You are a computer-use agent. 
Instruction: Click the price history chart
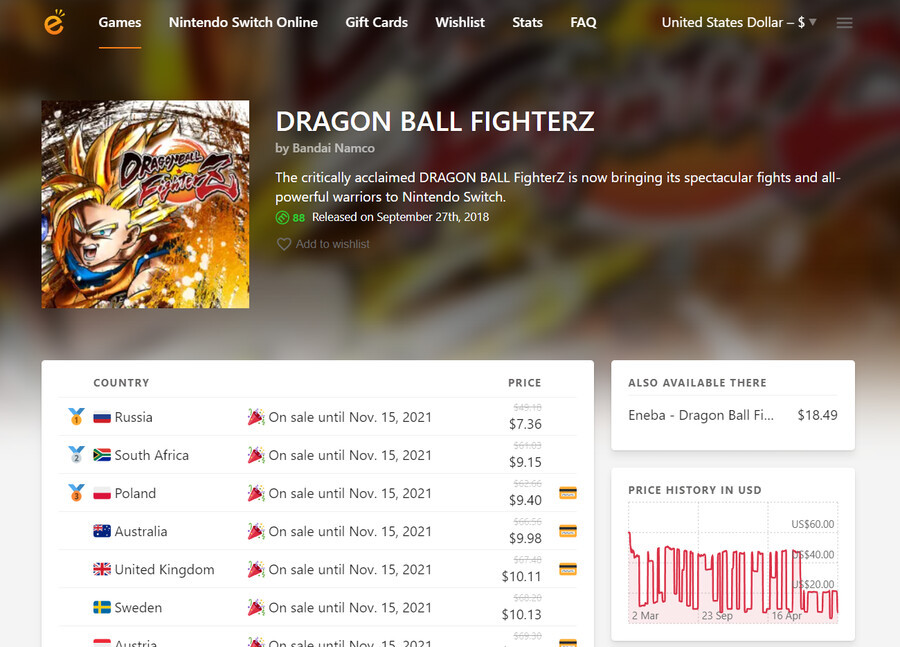pos(733,563)
